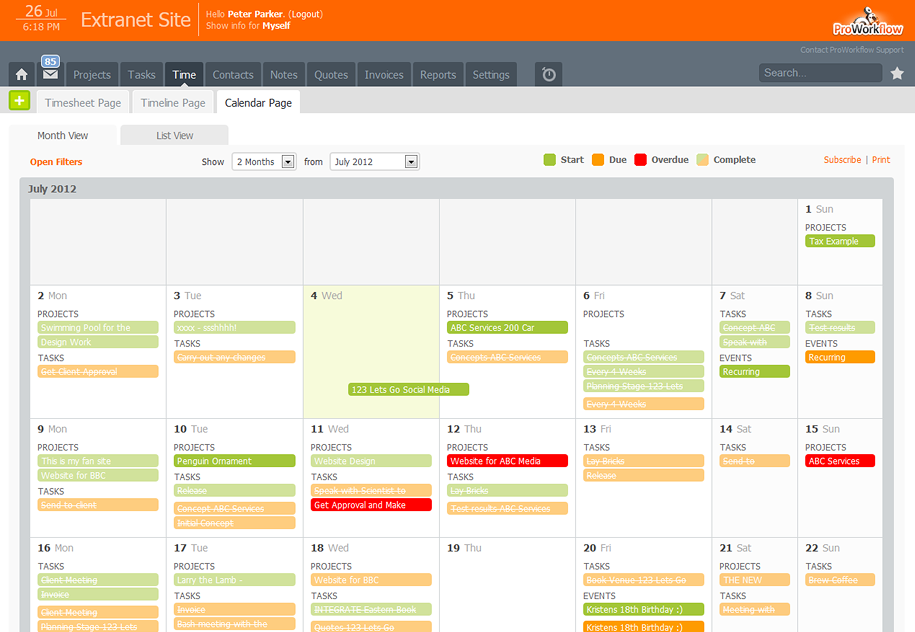The width and height of the screenshot is (915, 632).
Task: Open Brew Coffee task on 22nd
Action: click(x=840, y=580)
